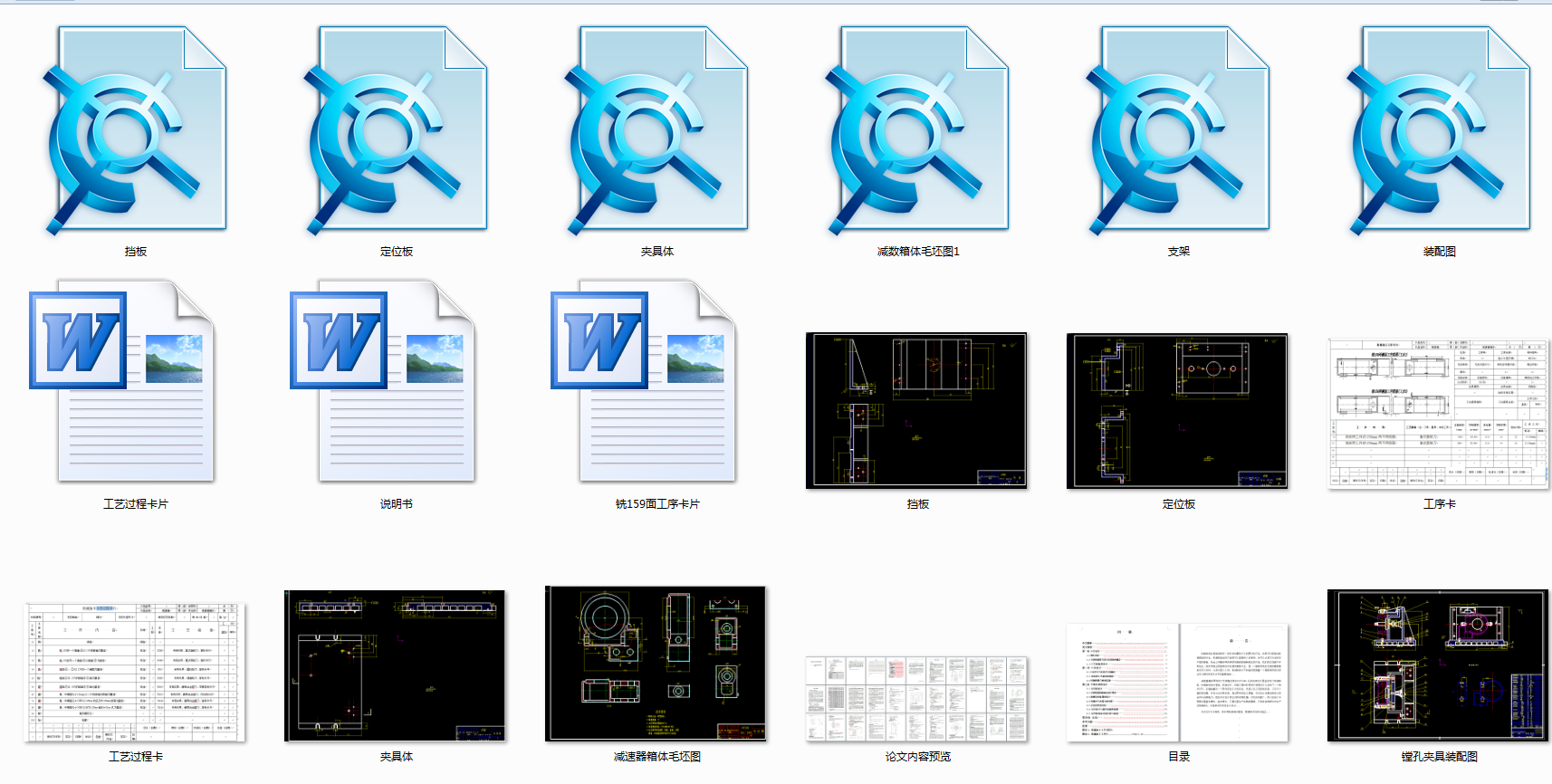
Task: Click the 夹具体 label under the CAD file icon
Action: 657,252
